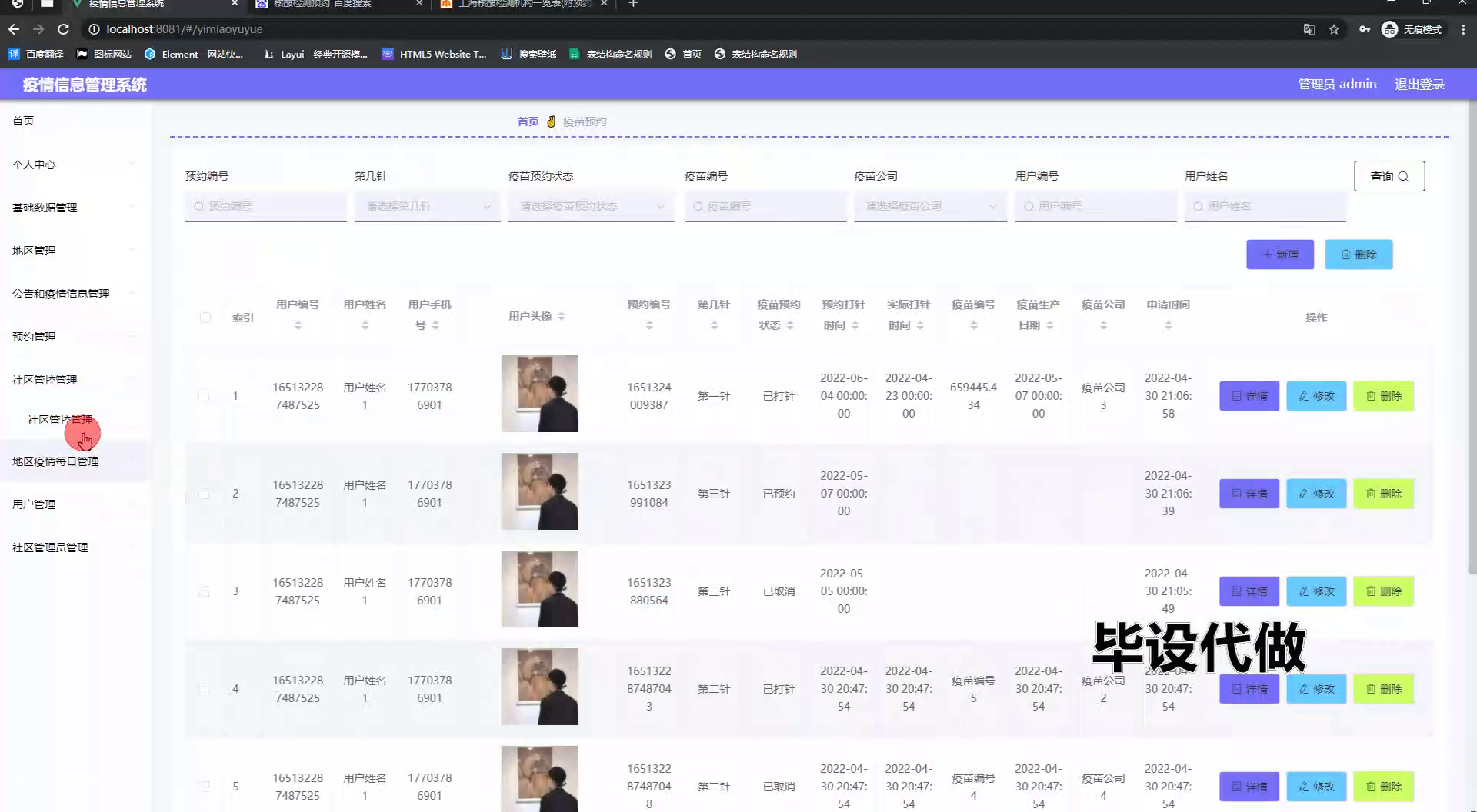Collapse 社区管控管理 sidebar menu
The height and width of the screenshot is (812, 1477).
tap(73, 380)
